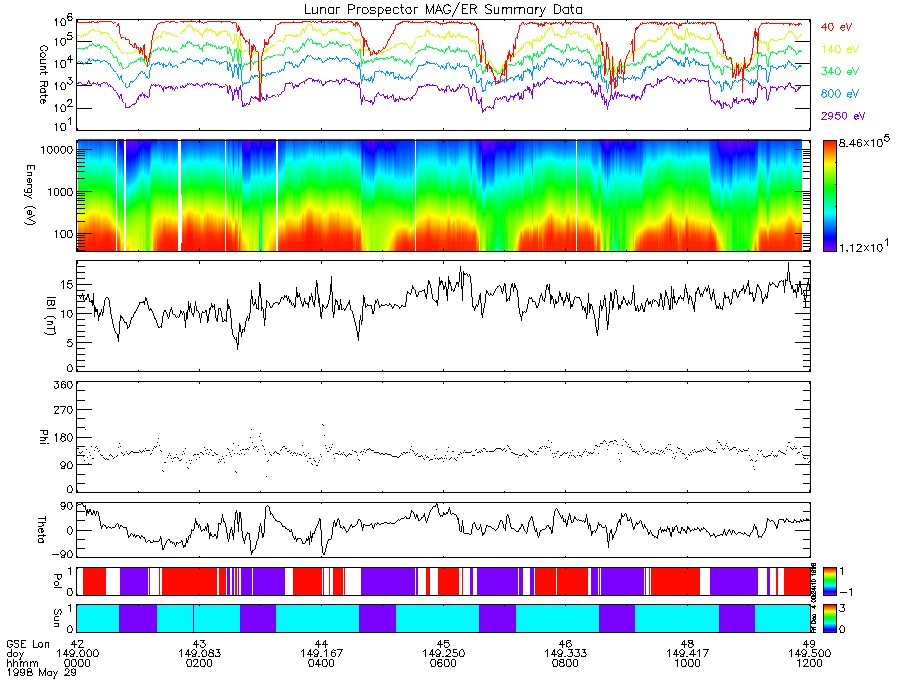The width and height of the screenshot is (900, 700).
Task: Click the title "Lunar Prospector MAG/ER Summary Data"
Action: click(443, 10)
